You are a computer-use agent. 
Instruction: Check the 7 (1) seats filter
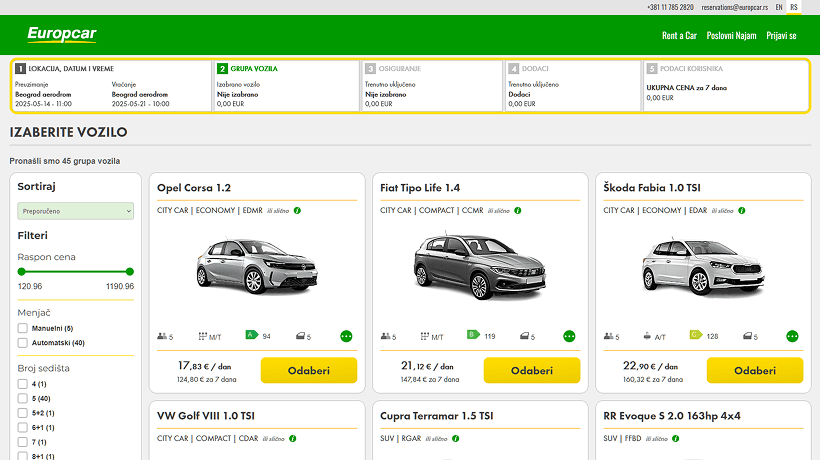[x=22, y=442]
